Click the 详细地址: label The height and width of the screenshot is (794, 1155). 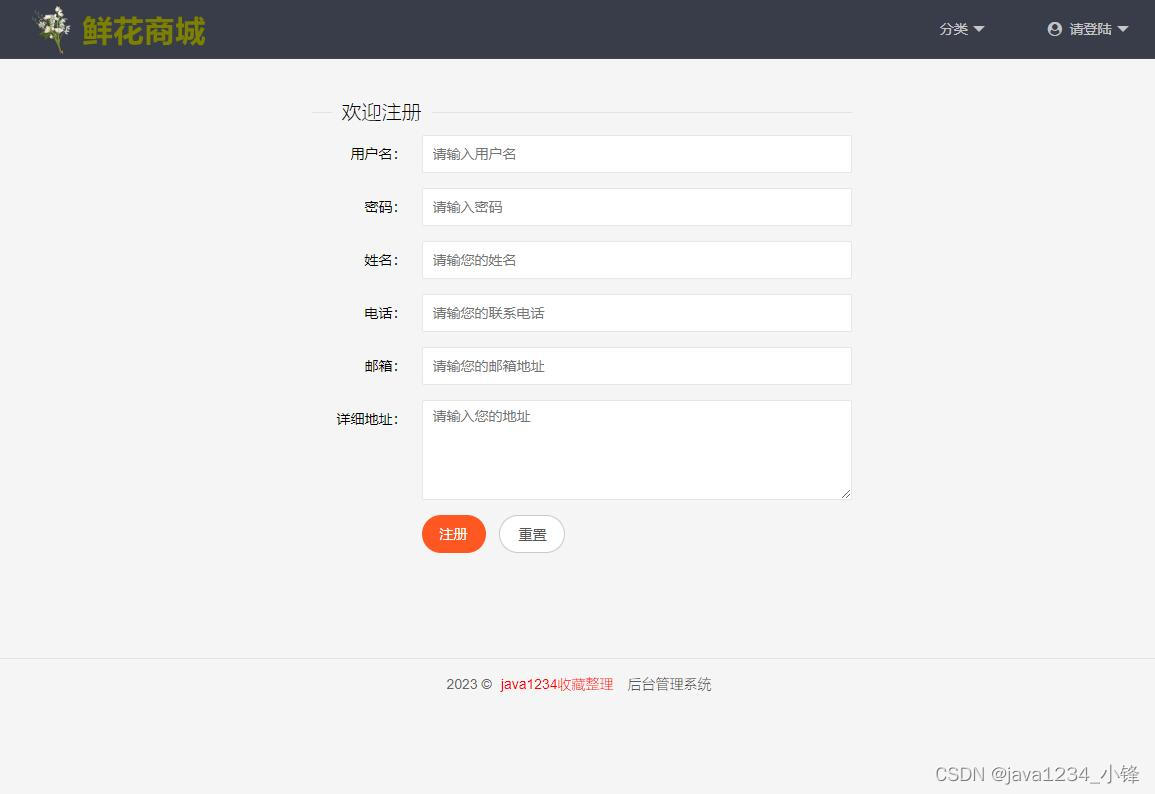(368, 419)
